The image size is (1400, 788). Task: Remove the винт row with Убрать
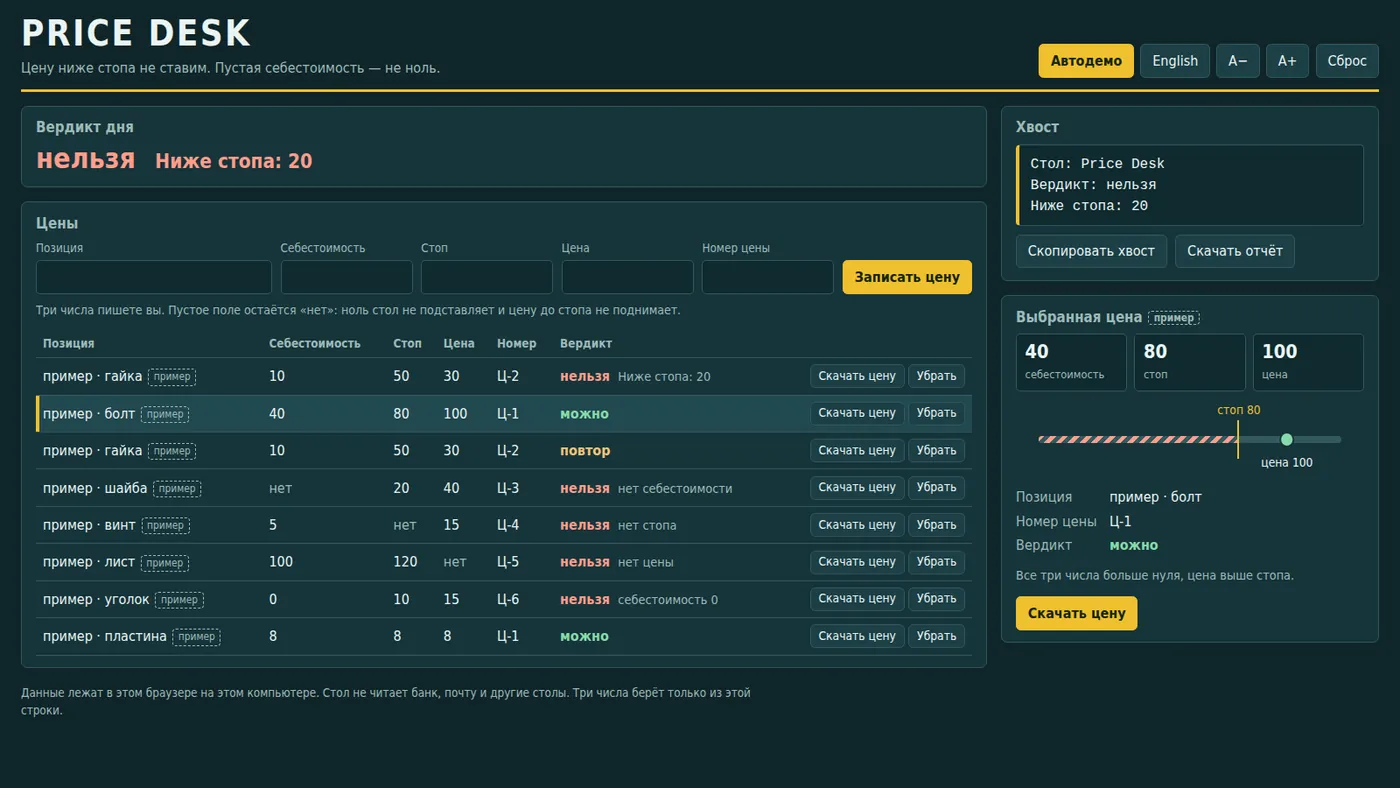(937, 524)
